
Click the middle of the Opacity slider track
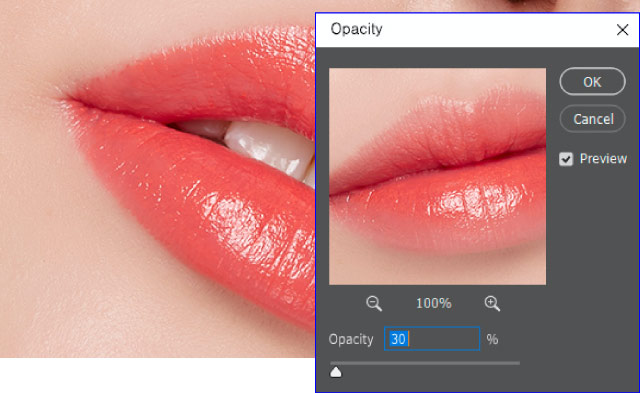pyautogui.click(x=425, y=362)
